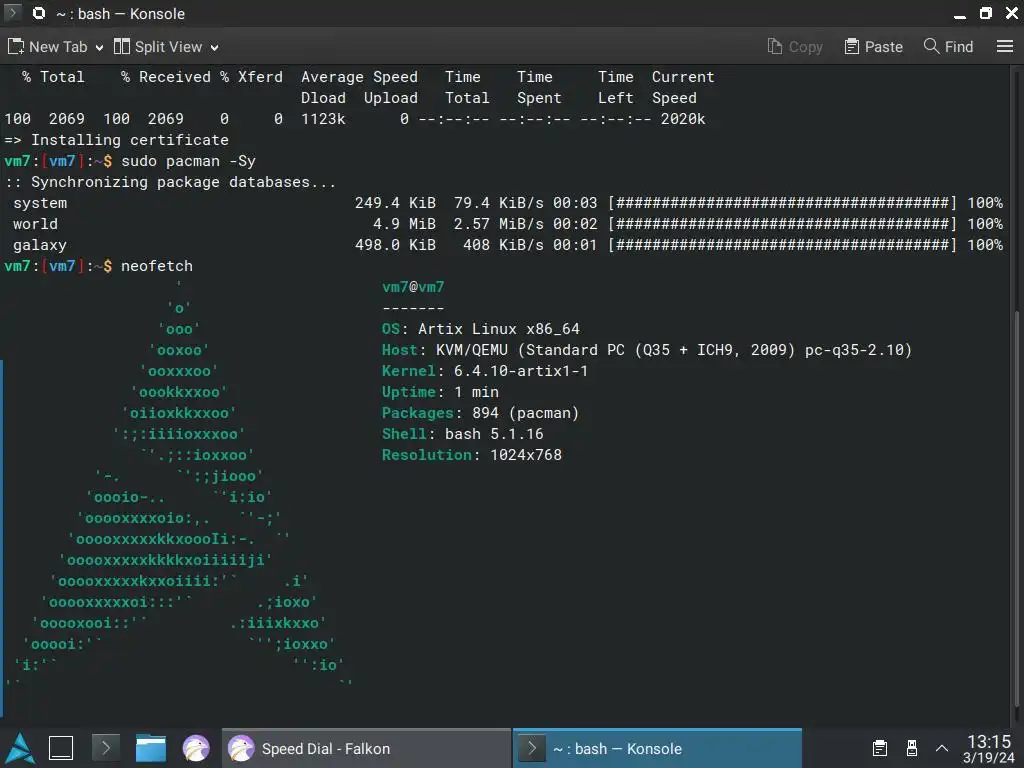The image size is (1024, 768).
Task: Switch to Speed Dial - Falkon window
Action: coord(366,748)
